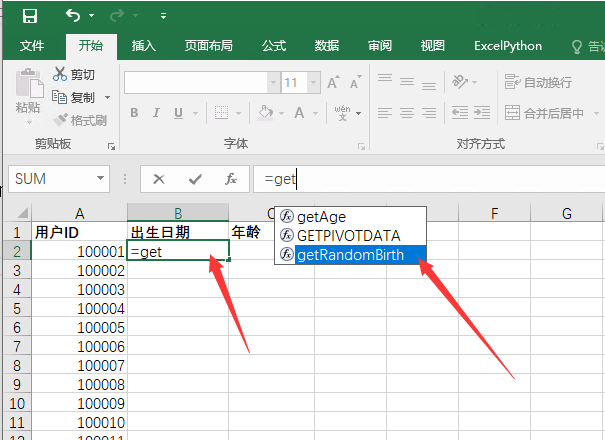The image size is (605, 440).
Task: Click the Undo arrow icon
Action: point(73,15)
